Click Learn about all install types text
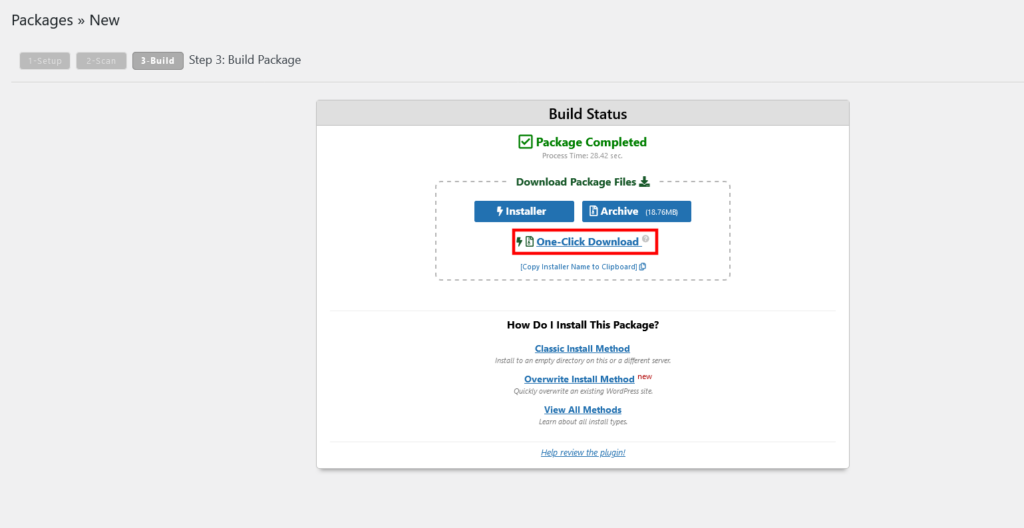The height and width of the screenshot is (528, 1024). click(x=583, y=422)
